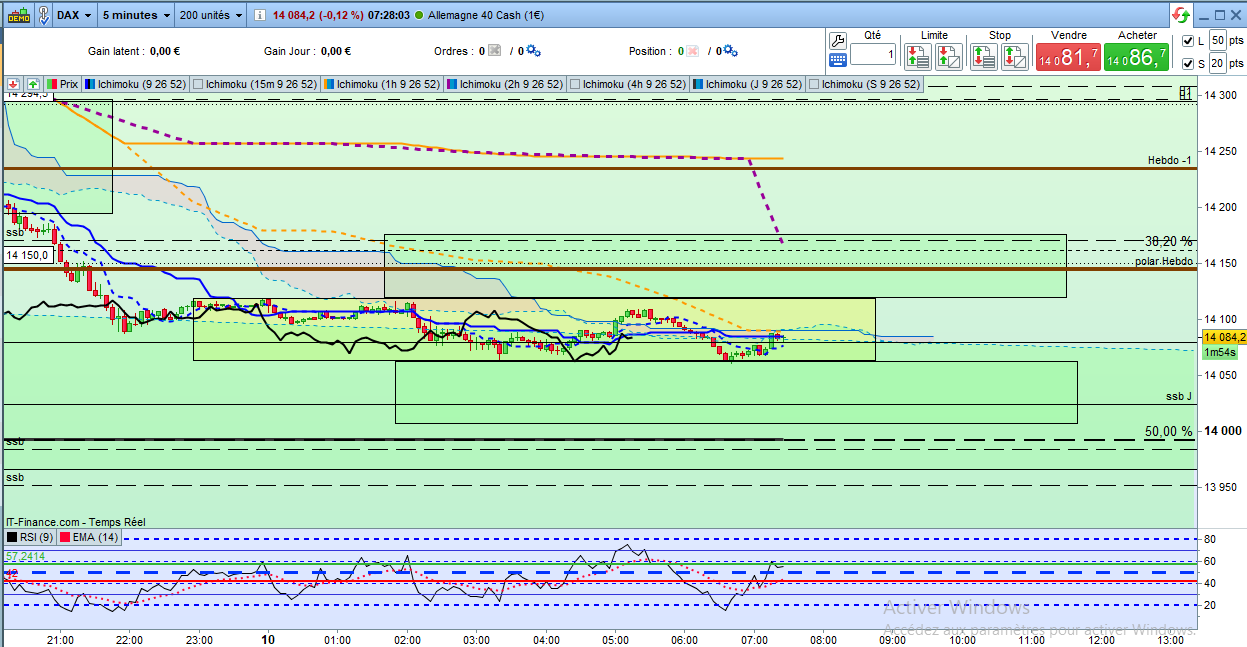Select Ichimoku (9 26 52) legend item
This screenshot has width=1247, height=647.
point(135,84)
